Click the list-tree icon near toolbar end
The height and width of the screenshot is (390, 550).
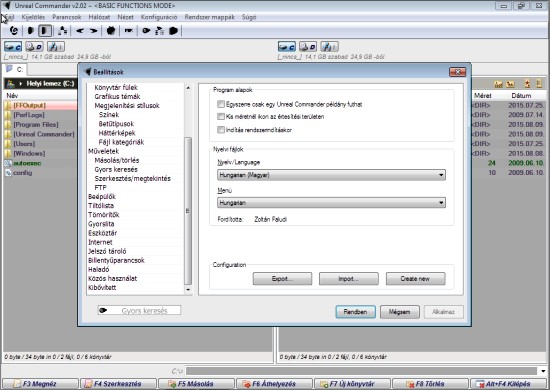pos(160,31)
